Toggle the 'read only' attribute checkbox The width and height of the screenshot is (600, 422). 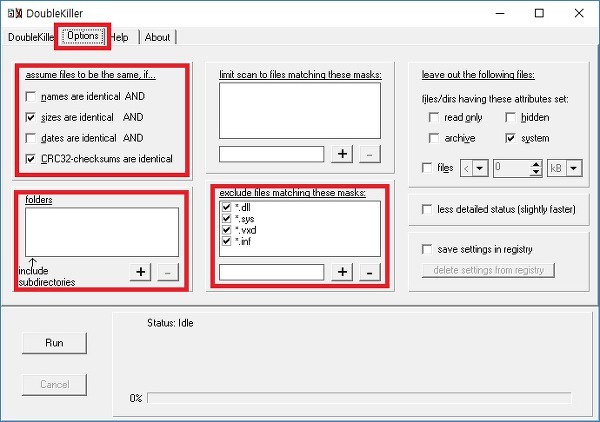434,117
